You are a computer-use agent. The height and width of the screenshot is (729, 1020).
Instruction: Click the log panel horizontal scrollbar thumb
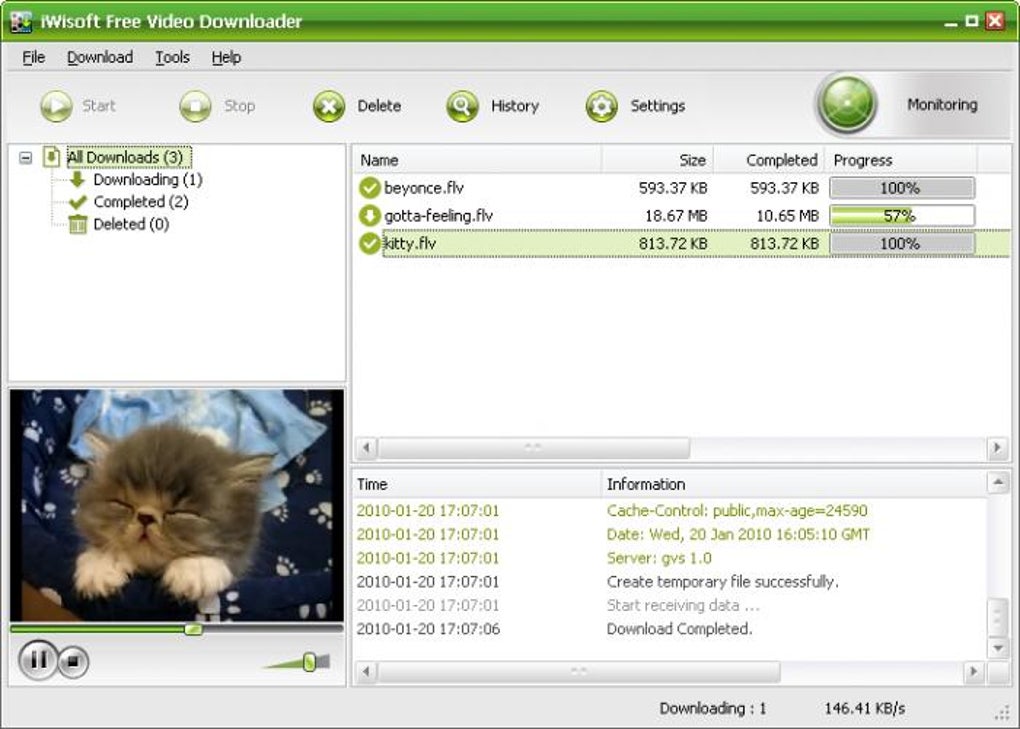coord(579,671)
